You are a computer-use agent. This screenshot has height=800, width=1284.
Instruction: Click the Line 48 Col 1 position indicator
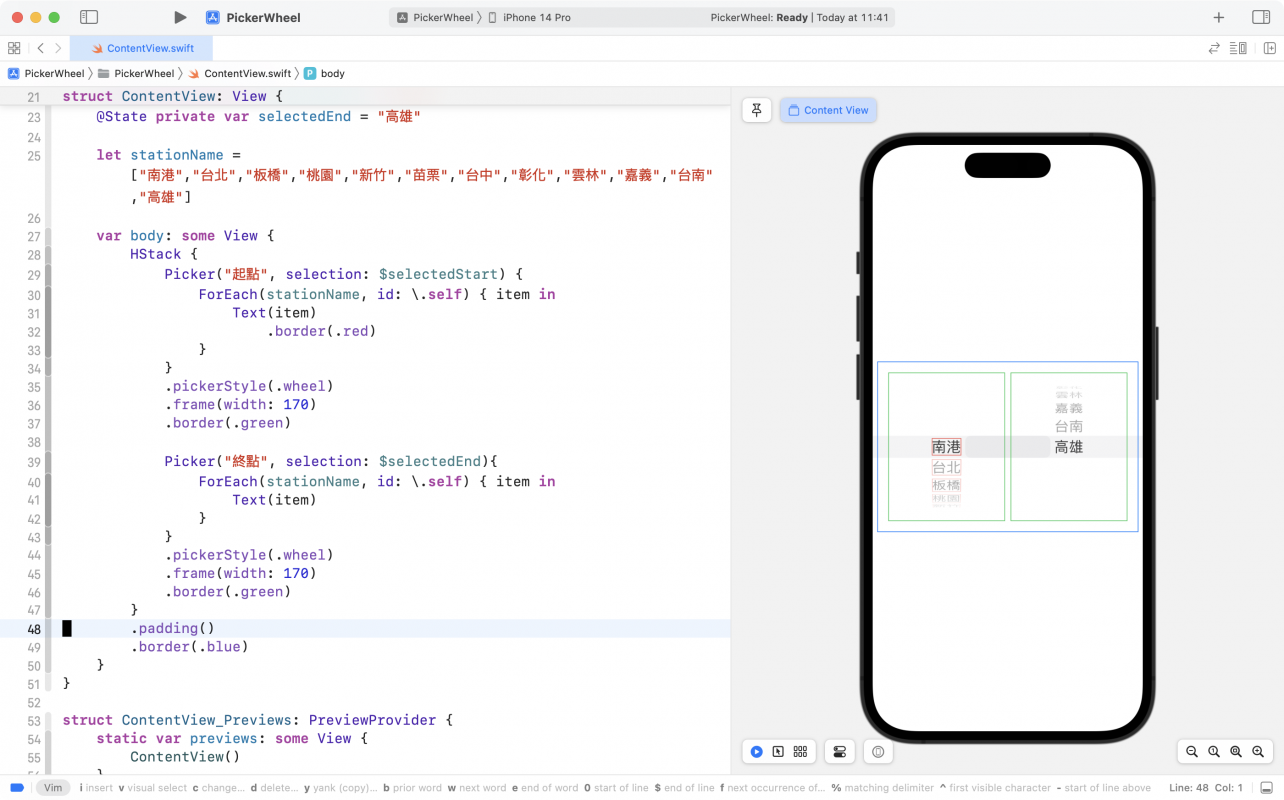point(1206,788)
